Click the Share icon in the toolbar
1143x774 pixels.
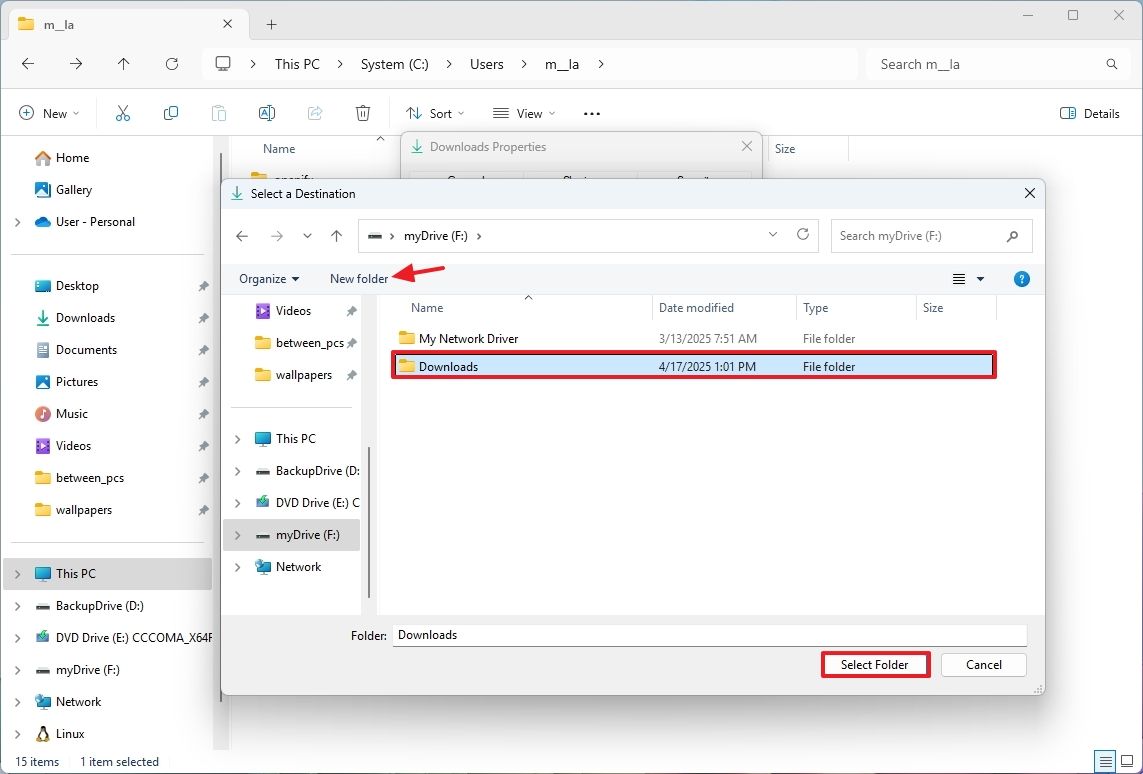point(314,112)
